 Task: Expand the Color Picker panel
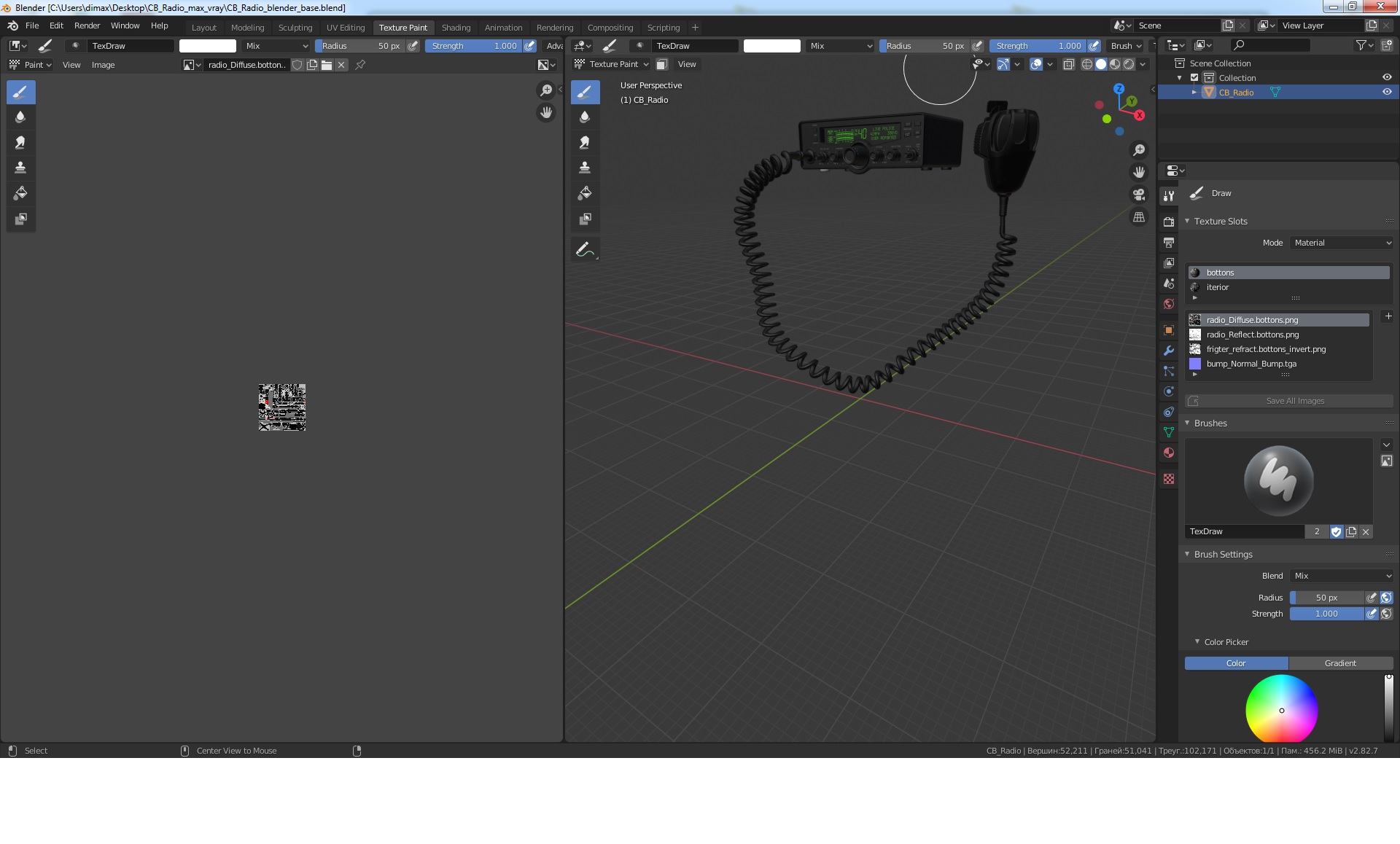[1196, 642]
